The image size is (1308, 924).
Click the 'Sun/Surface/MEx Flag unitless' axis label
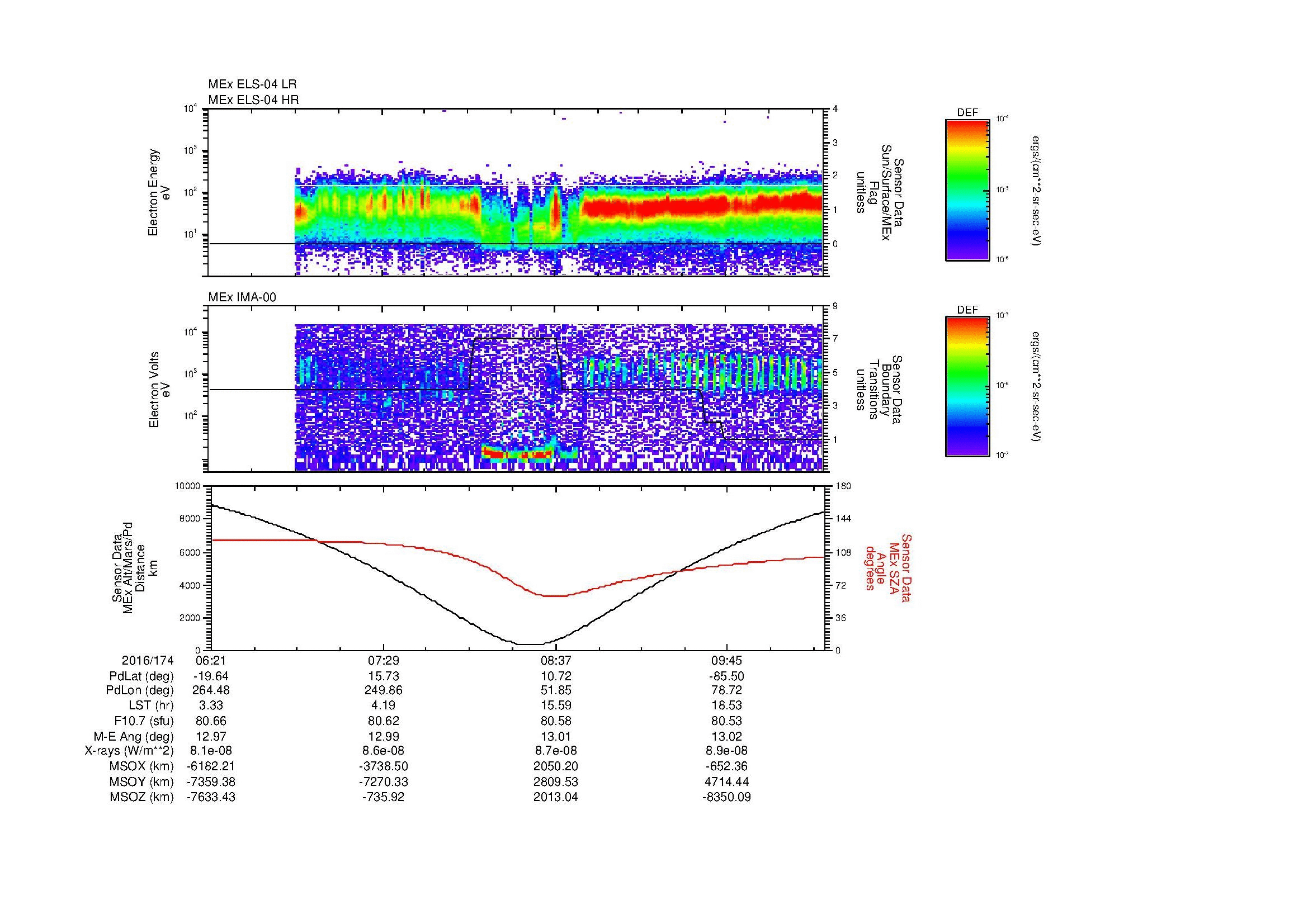[x=880, y=192]
